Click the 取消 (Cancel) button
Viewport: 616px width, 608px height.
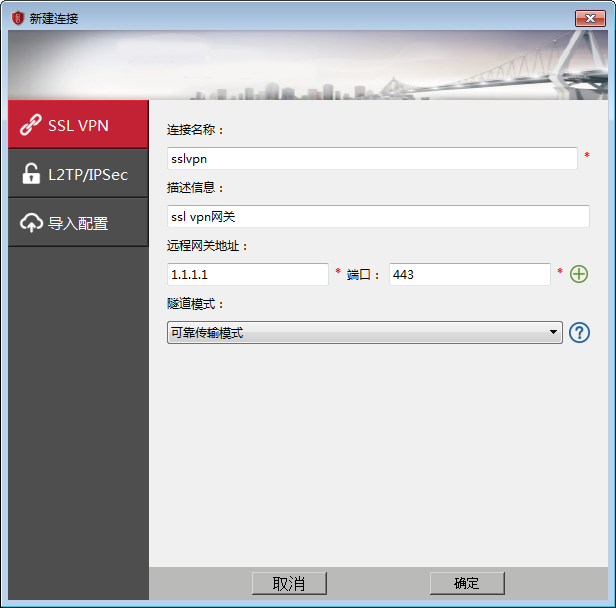[x=289, y=583]
